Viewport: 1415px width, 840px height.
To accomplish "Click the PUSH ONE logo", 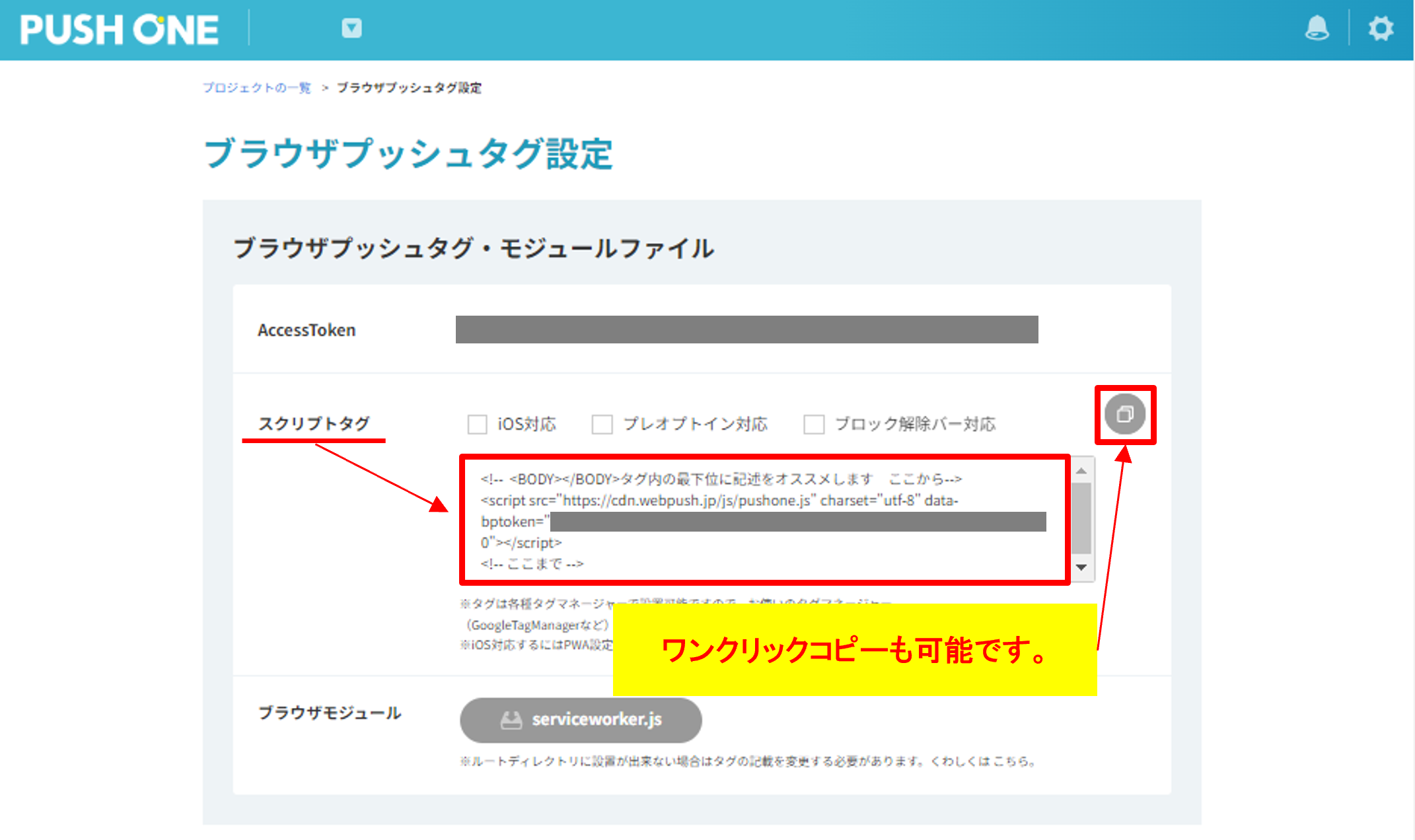I will click(119, 30).
